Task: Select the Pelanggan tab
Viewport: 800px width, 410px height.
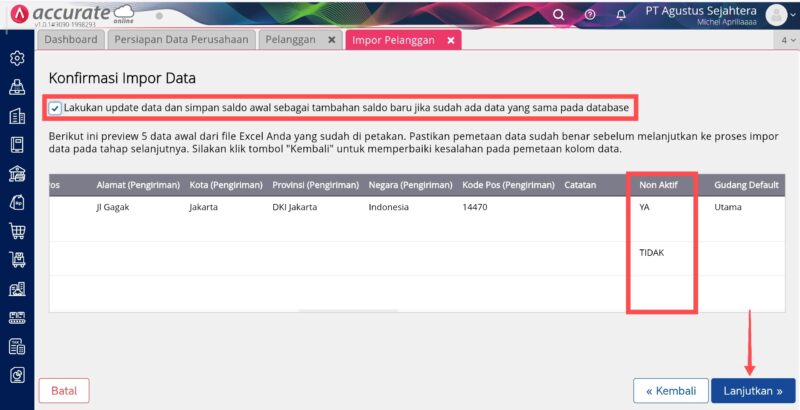Action: click(x=290, y=40)
